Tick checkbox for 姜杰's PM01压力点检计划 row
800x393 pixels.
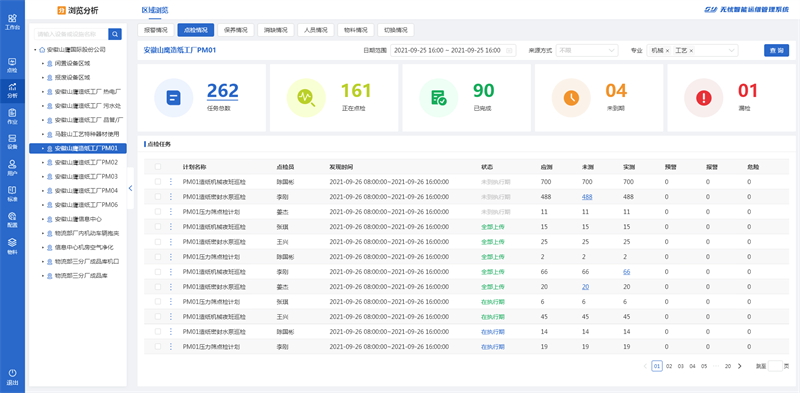(158, 211)
